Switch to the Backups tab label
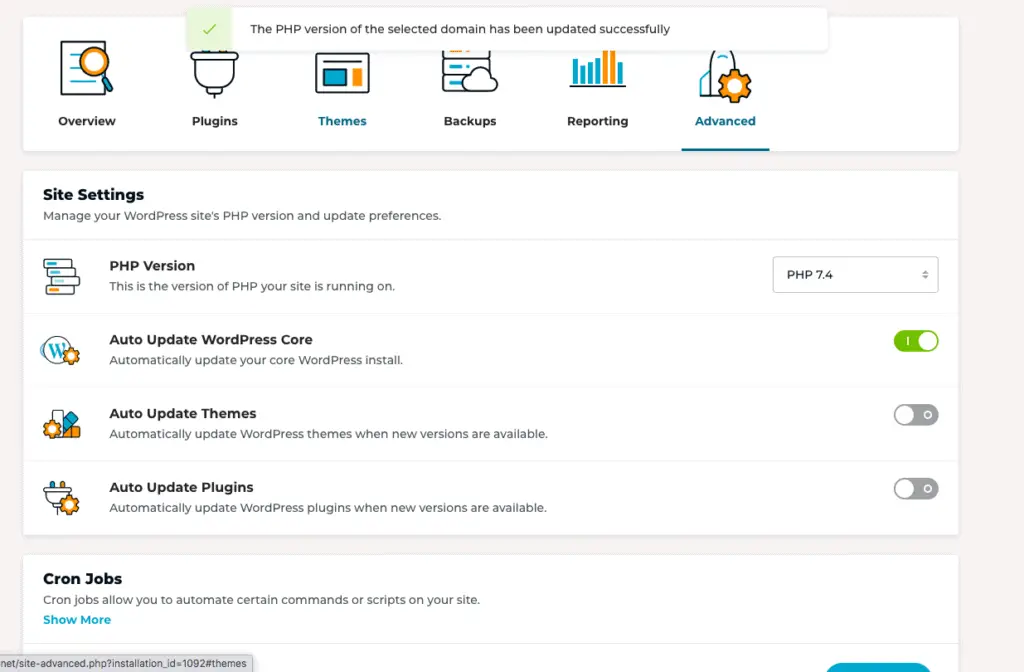 470,121
